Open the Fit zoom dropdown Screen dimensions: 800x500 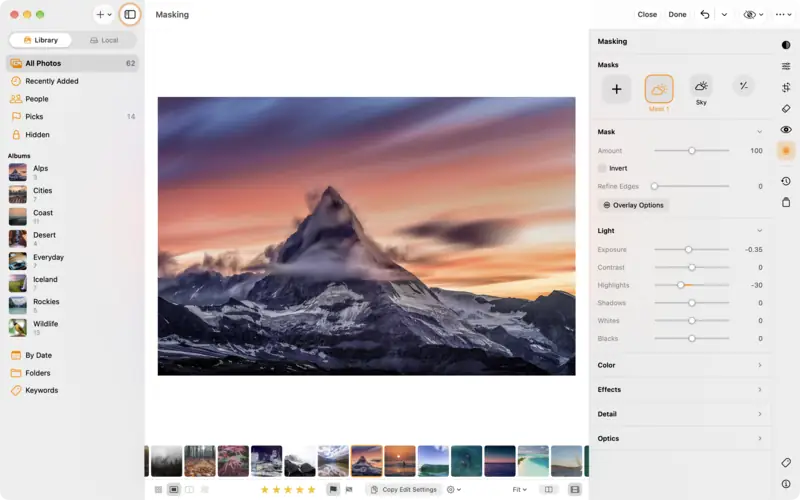(519, 489)
